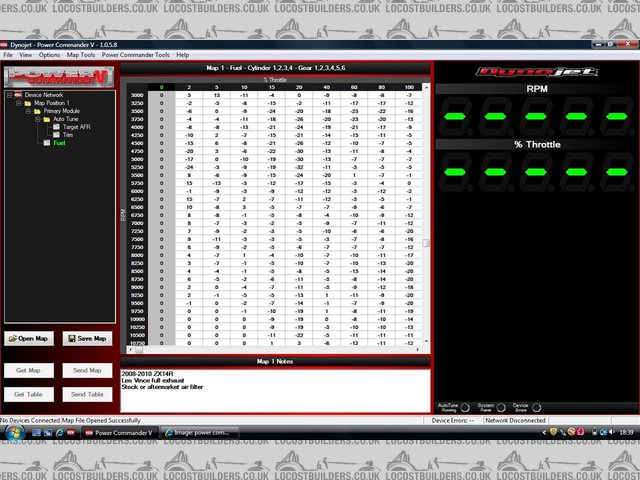Image resolution: width=640 pixels, height=480 pixels.
Task: Click the cell at 3000 RPM, 5% throttle
Action: pos(217,95)
